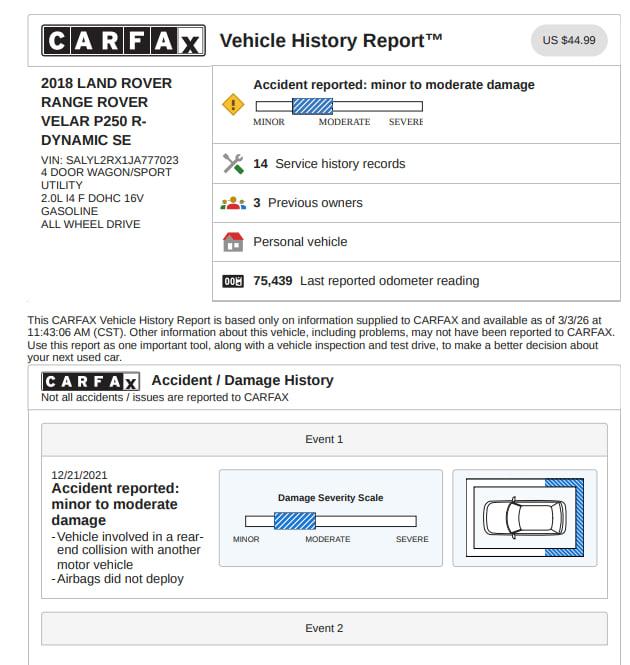Image resolution: width=630 pixels, height=665 pixels.
Task: Click the personal vehicle house icon
Action: pyautogui.click(x=232, y=242)
